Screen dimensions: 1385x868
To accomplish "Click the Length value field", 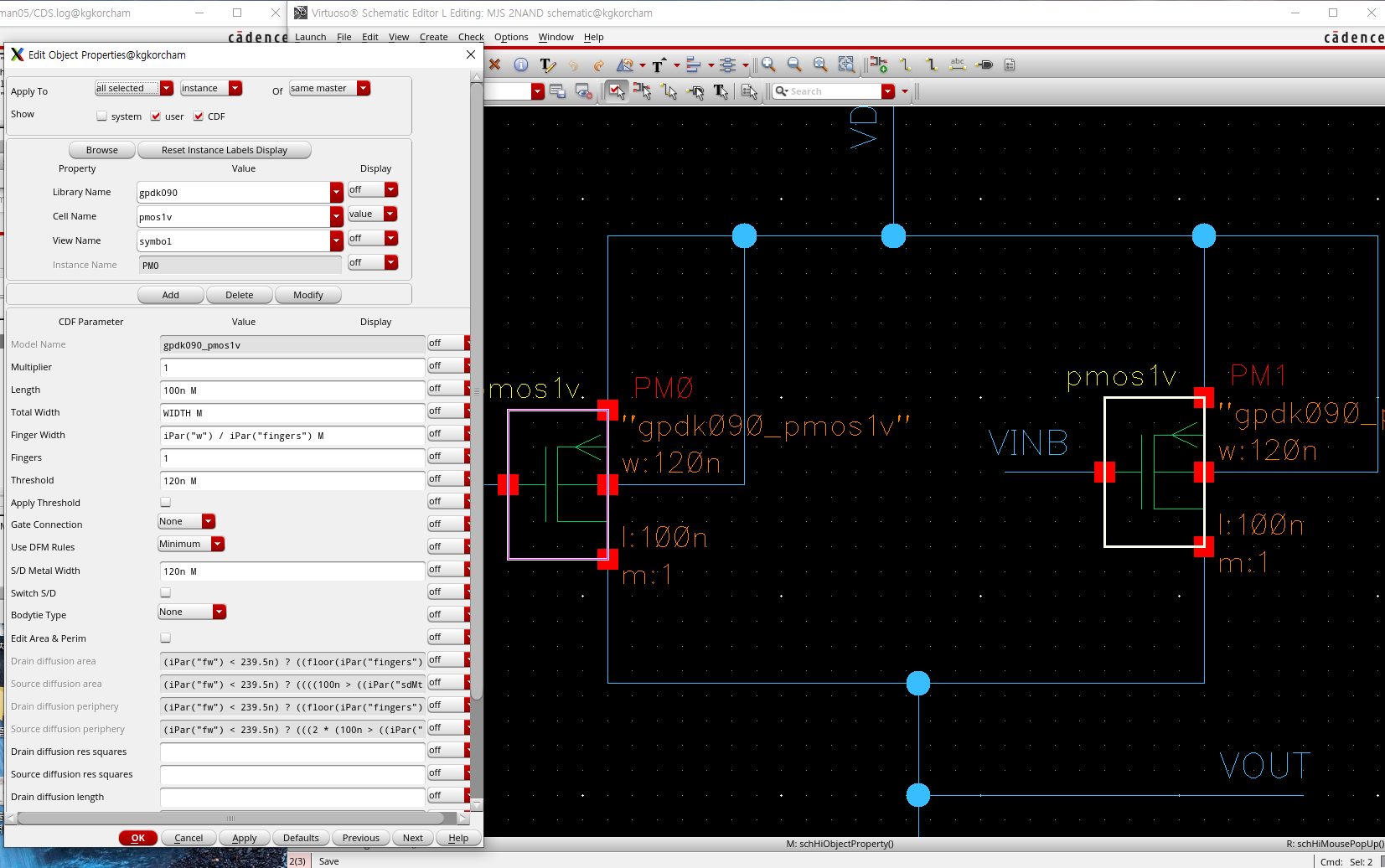I will pos(292,390).
